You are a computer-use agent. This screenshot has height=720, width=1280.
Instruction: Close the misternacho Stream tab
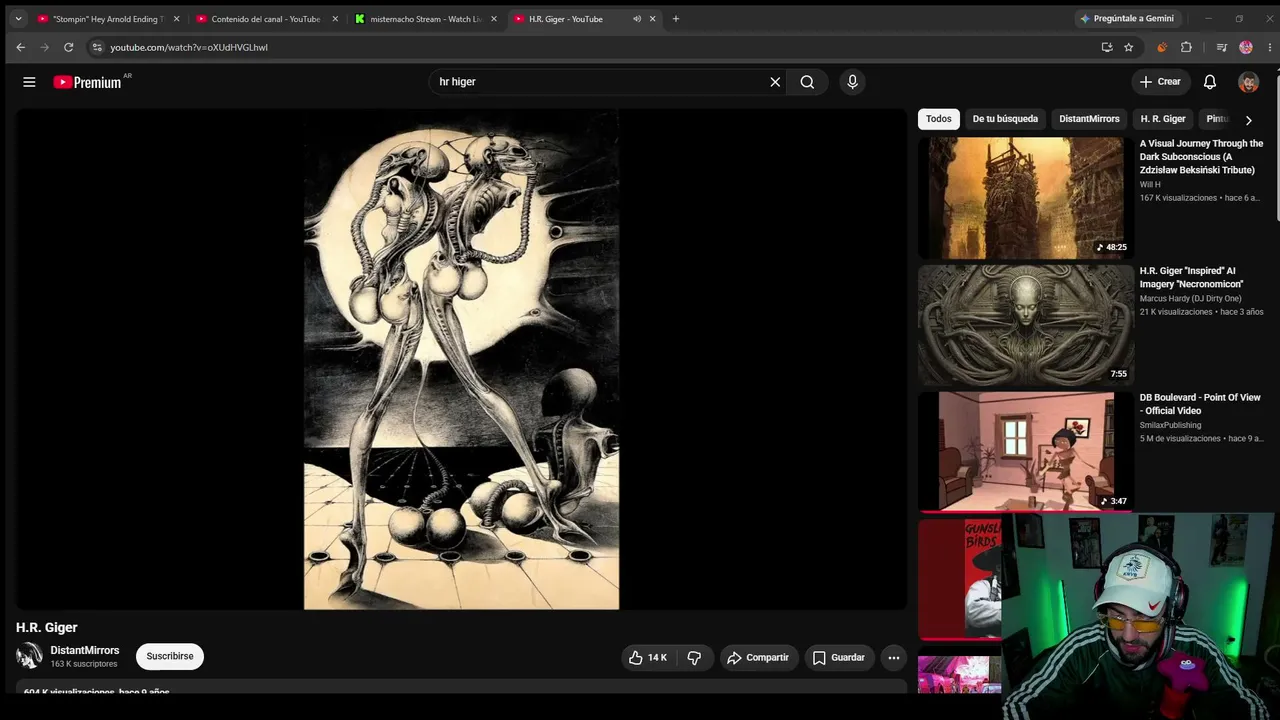point(494,19)
